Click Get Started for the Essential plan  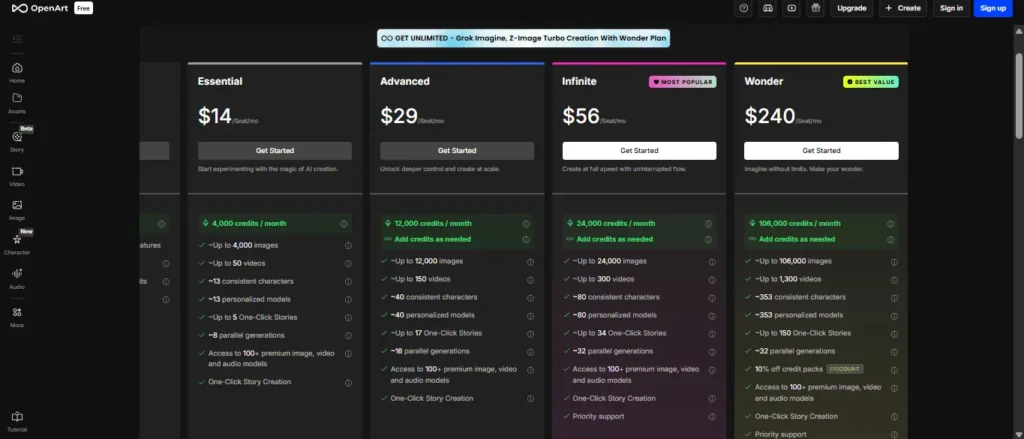tap(275, 151)
